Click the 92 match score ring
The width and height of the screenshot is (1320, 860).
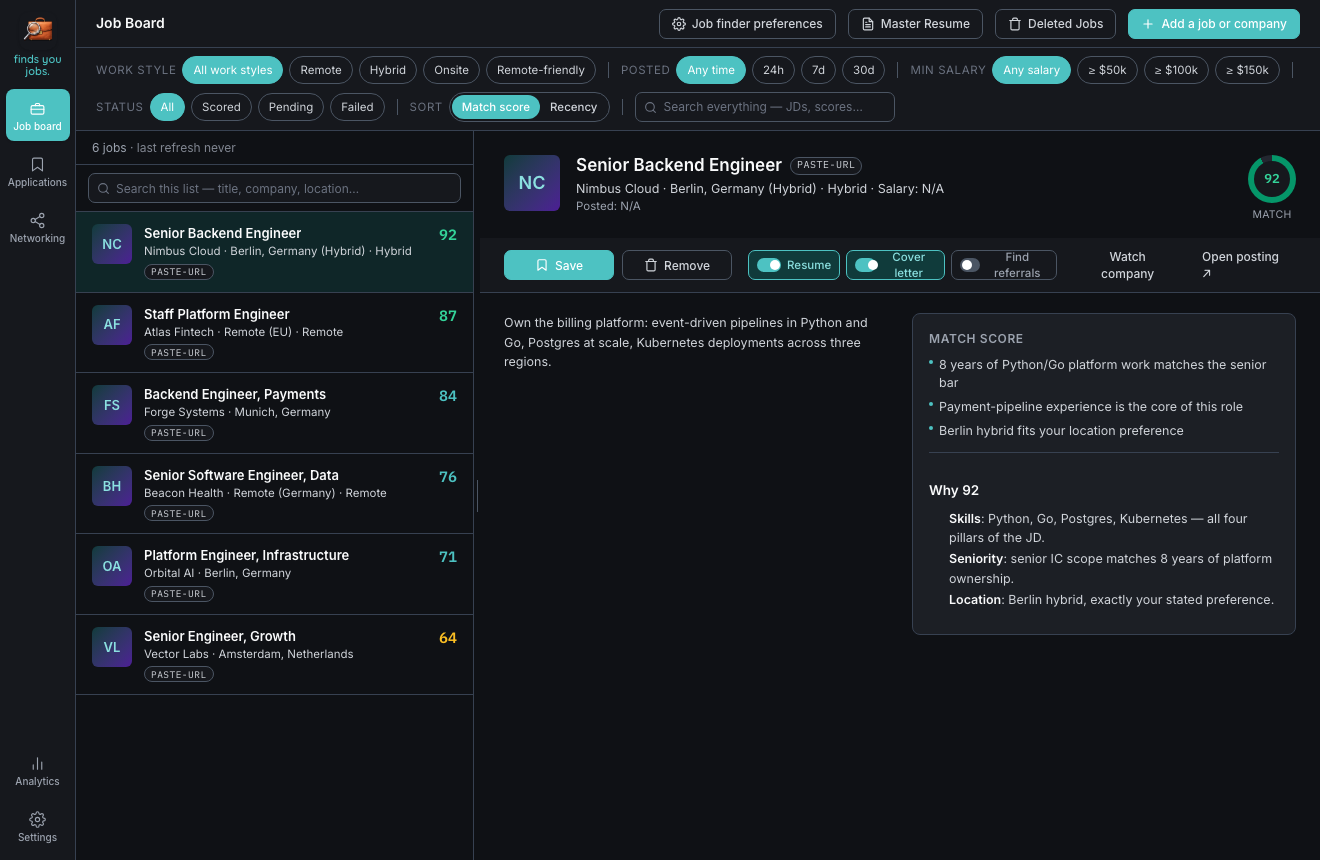(1272, 179)
